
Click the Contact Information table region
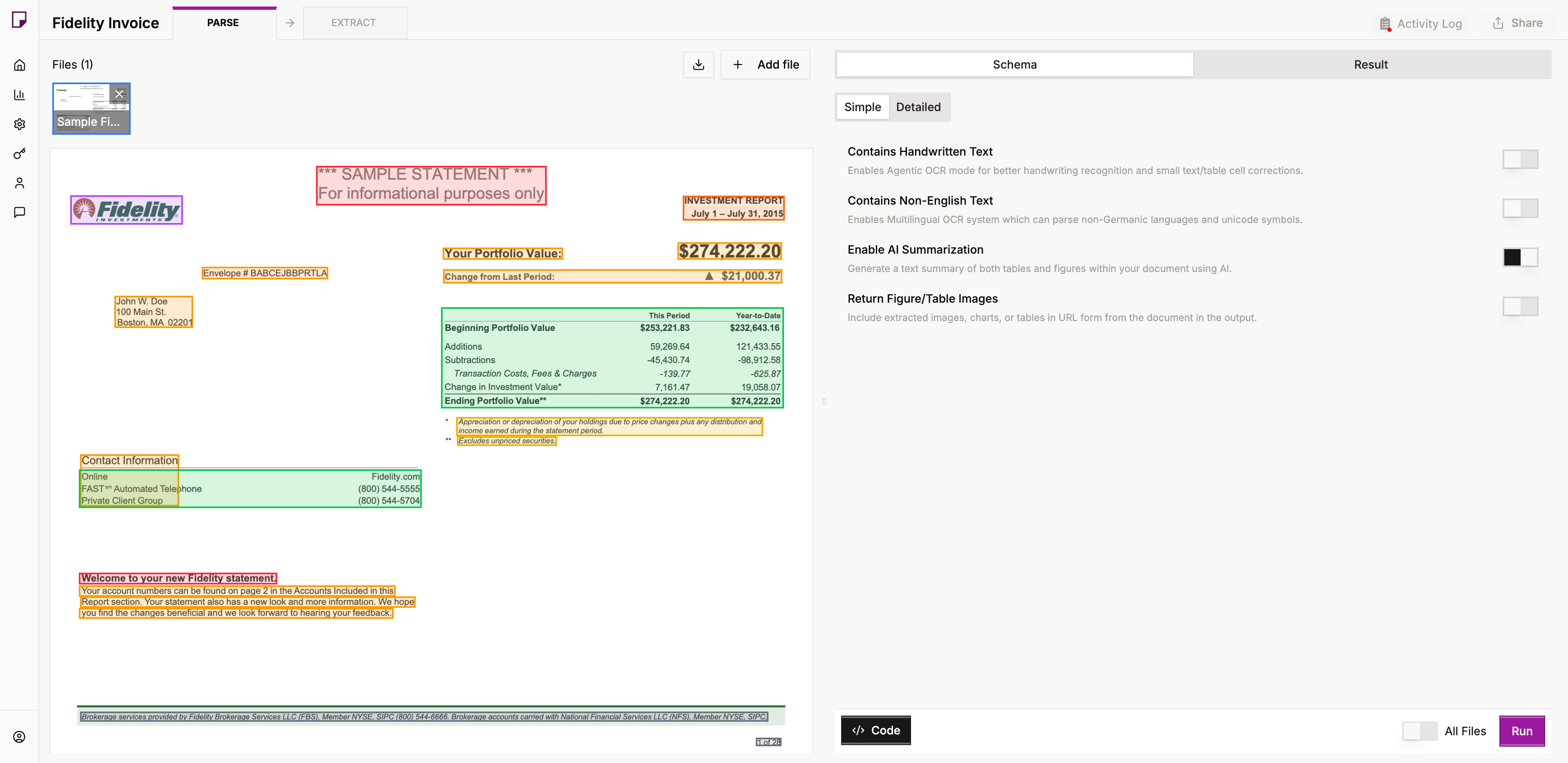pos(249,489)
